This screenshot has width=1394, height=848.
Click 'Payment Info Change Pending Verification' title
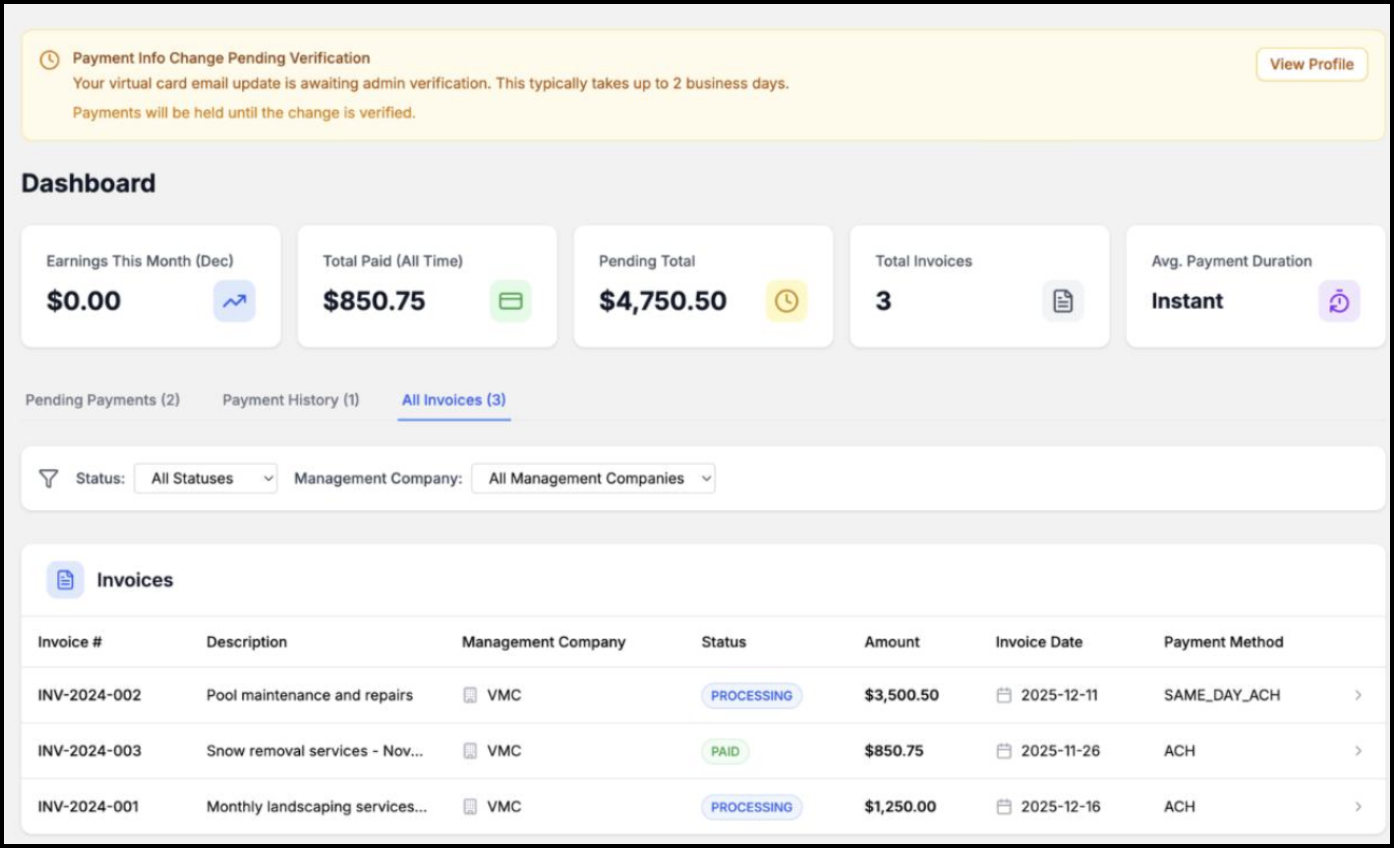click(221, 58)
